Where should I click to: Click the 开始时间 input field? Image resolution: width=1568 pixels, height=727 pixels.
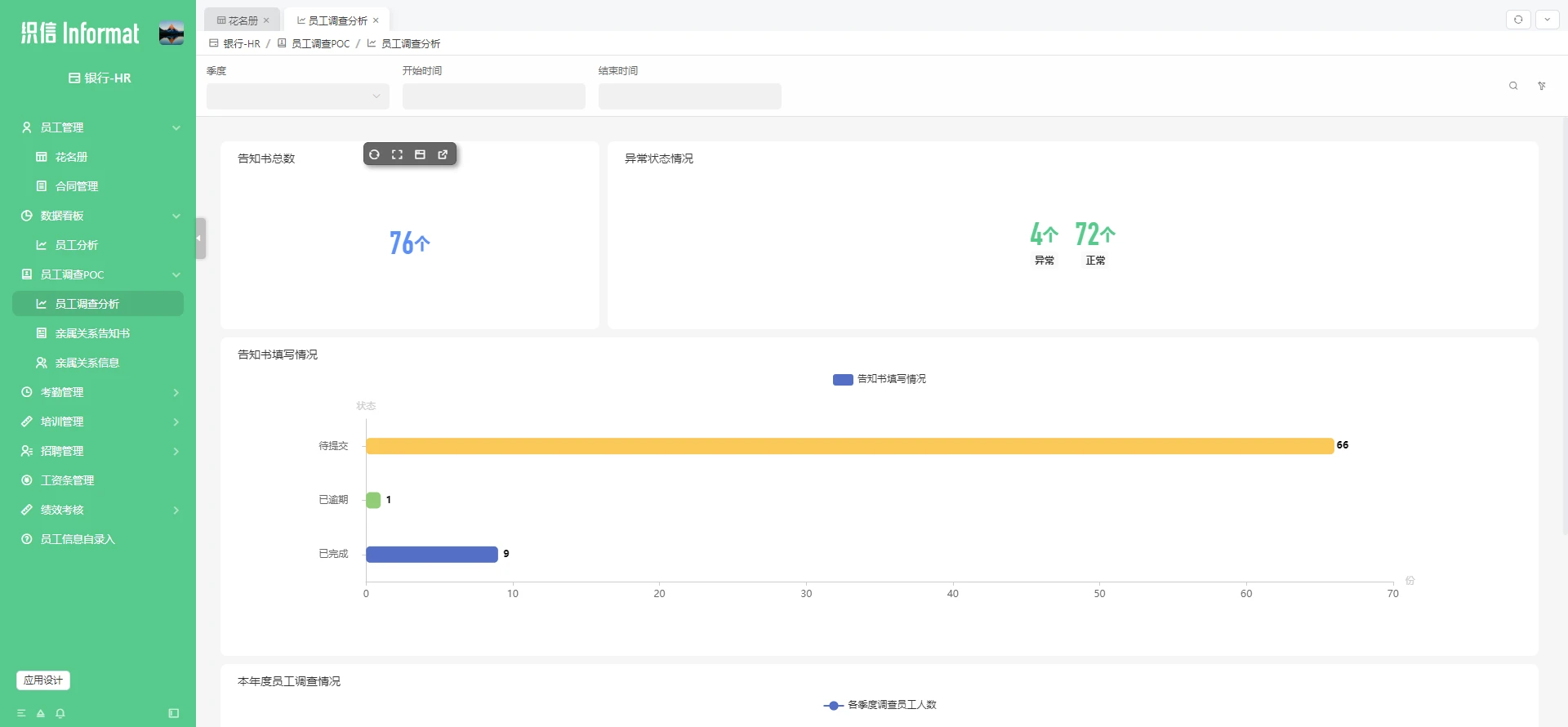(494, 96)
